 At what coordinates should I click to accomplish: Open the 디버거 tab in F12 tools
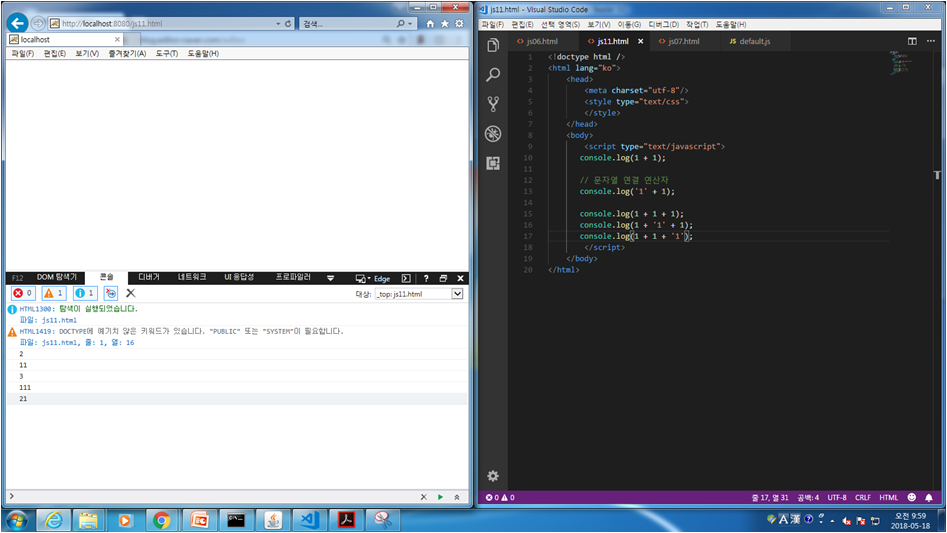[149, 277]
